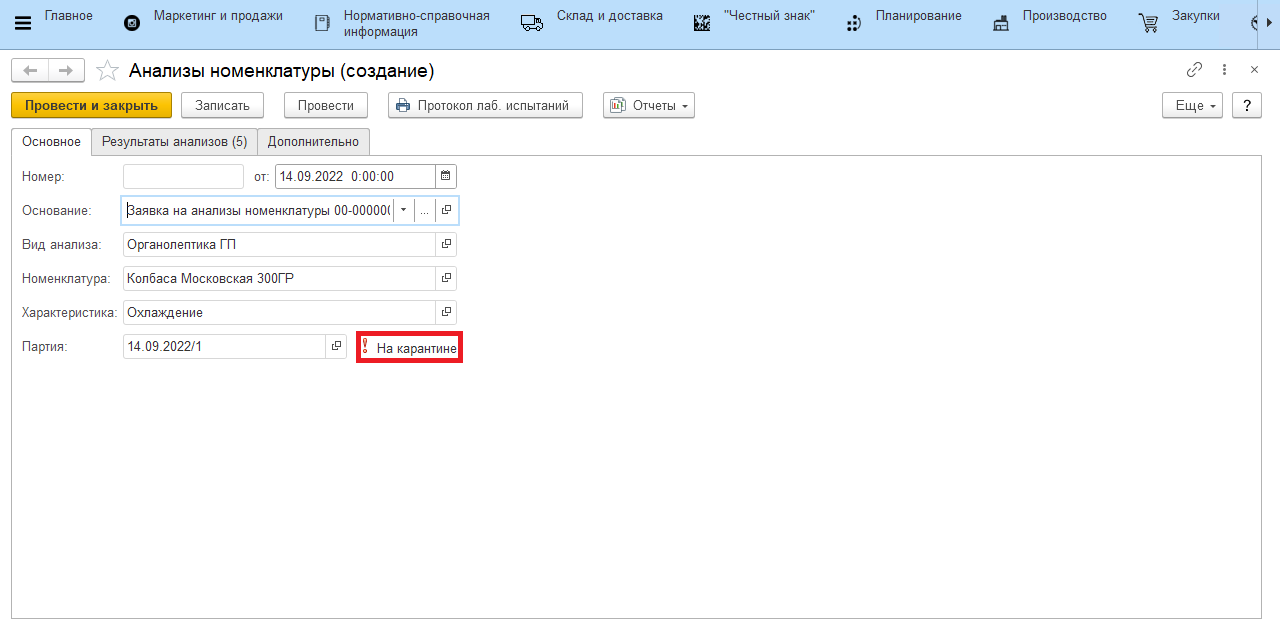Open the Партия field value icon

pyautogui.click(x=336, y=346)
